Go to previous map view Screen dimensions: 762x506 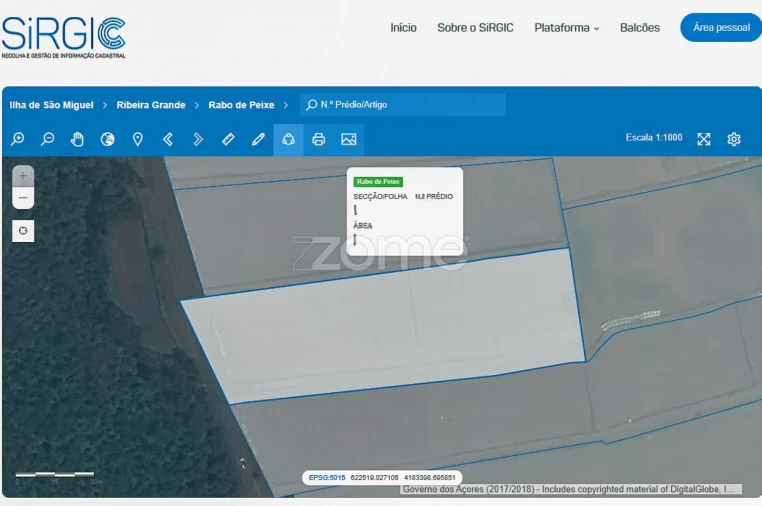coord(168,139)
